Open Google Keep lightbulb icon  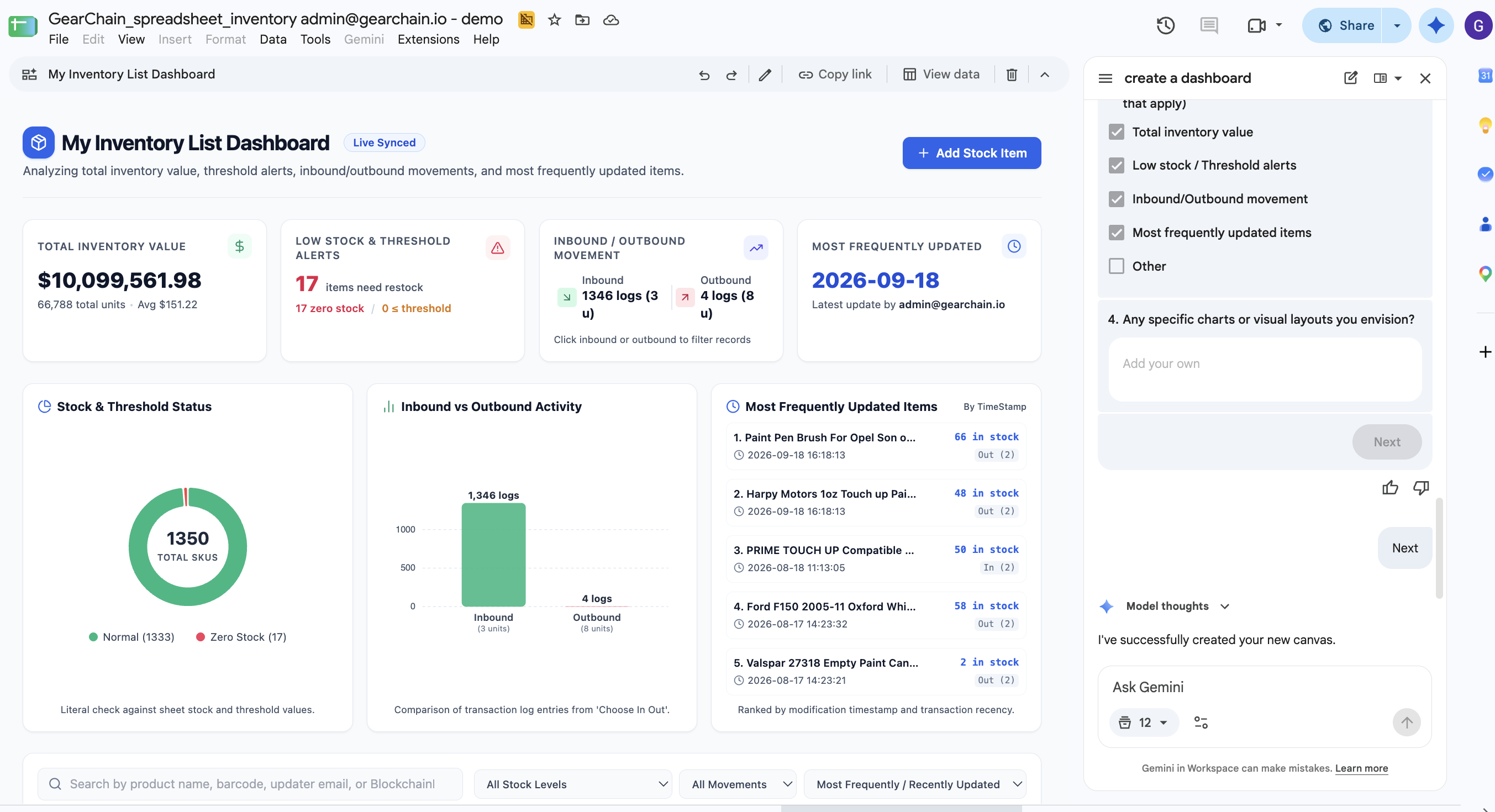click(x=1485, y=125)
